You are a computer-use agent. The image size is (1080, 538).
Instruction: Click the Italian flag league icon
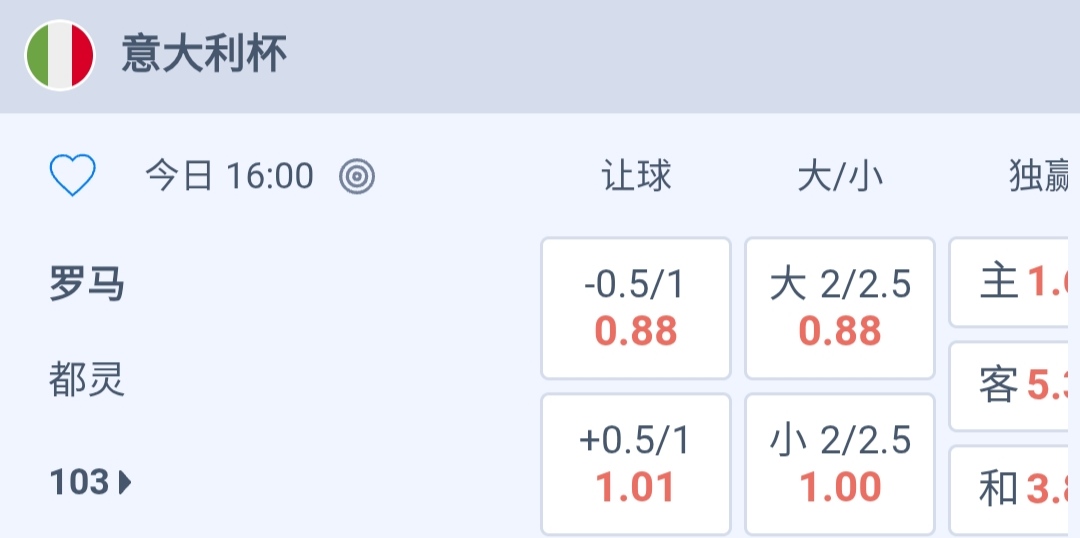tap(60, 55)
